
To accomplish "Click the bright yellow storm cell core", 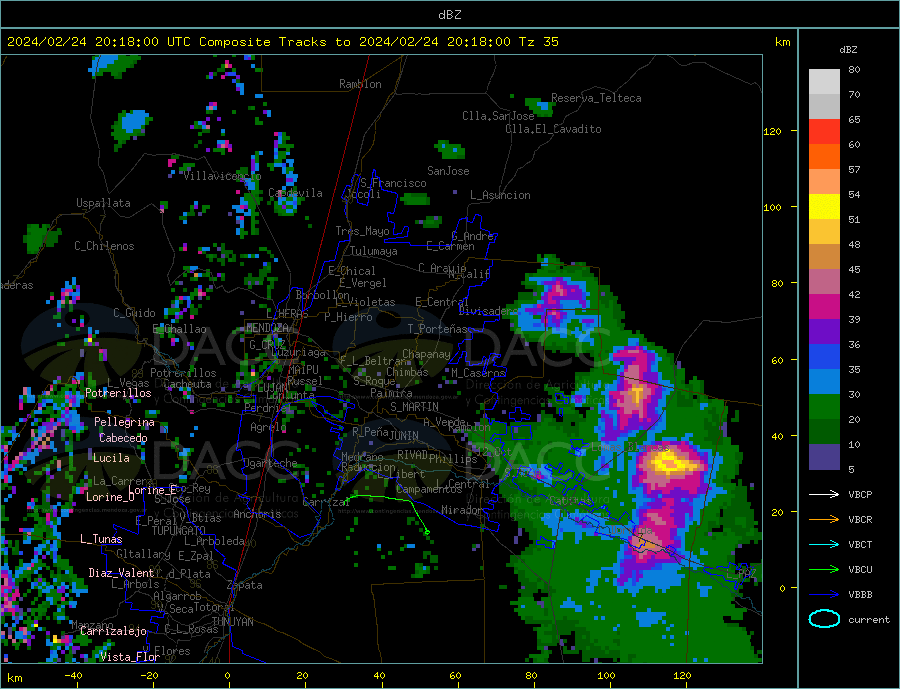I will click(x=669, y=462).
